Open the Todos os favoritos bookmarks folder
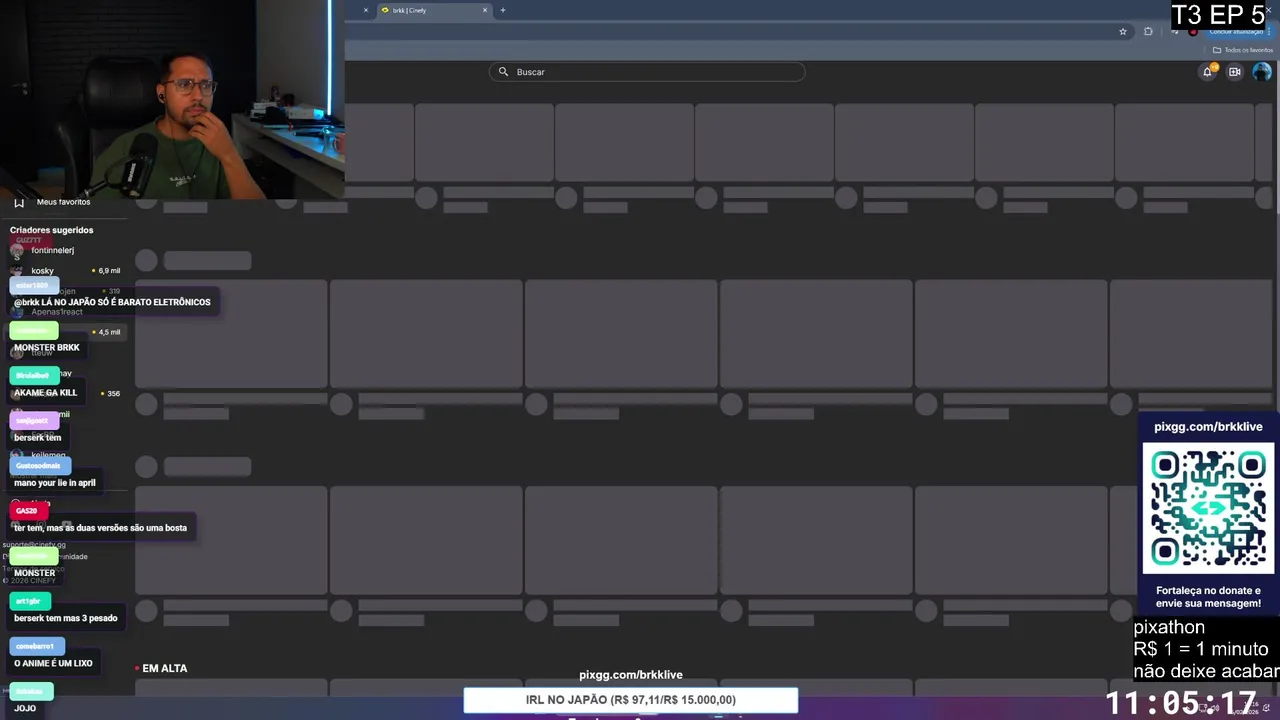The image size is (1280, 720). [x=1243, y=50]
